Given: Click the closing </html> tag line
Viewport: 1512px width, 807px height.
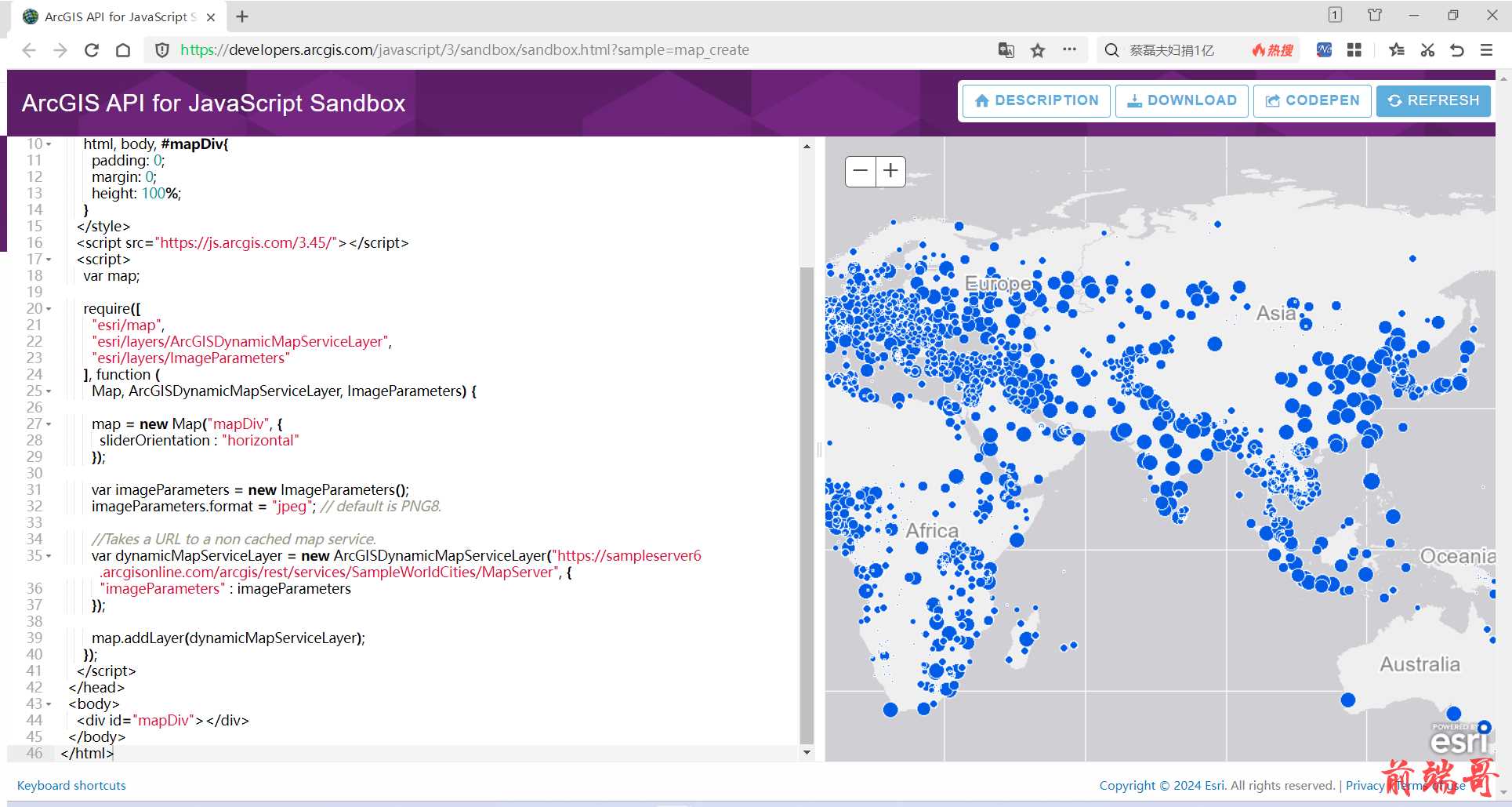Looking at the screenshot, I should pos(87,754).
